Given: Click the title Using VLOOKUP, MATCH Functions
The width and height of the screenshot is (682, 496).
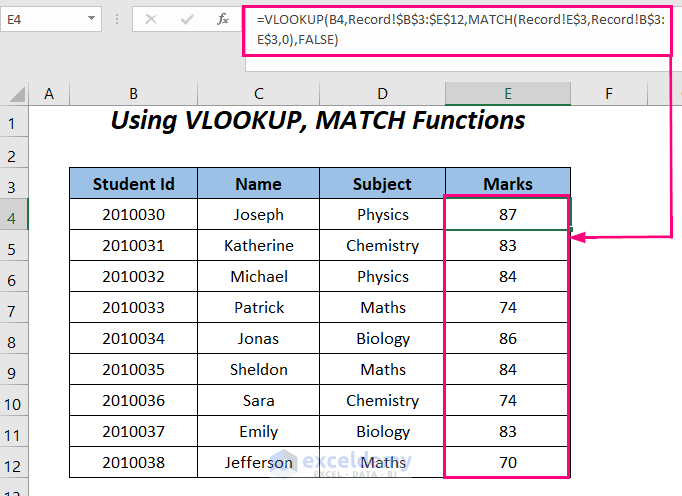Looking at the screenshot, I should point(317,121).
